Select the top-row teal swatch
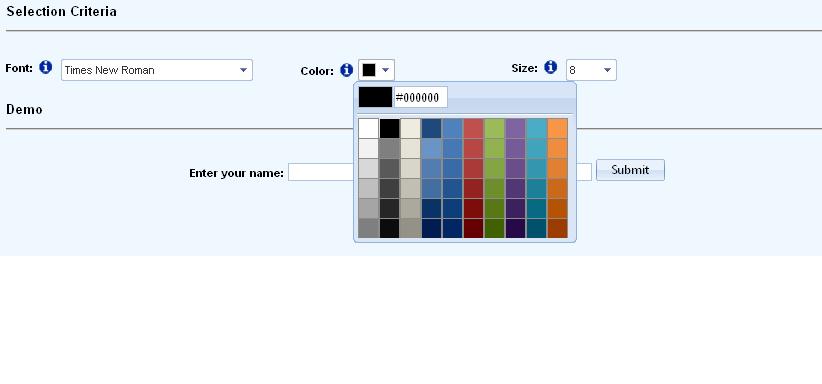Image resolution: width=822 pixels, height=384 pixels. [536, 129]
